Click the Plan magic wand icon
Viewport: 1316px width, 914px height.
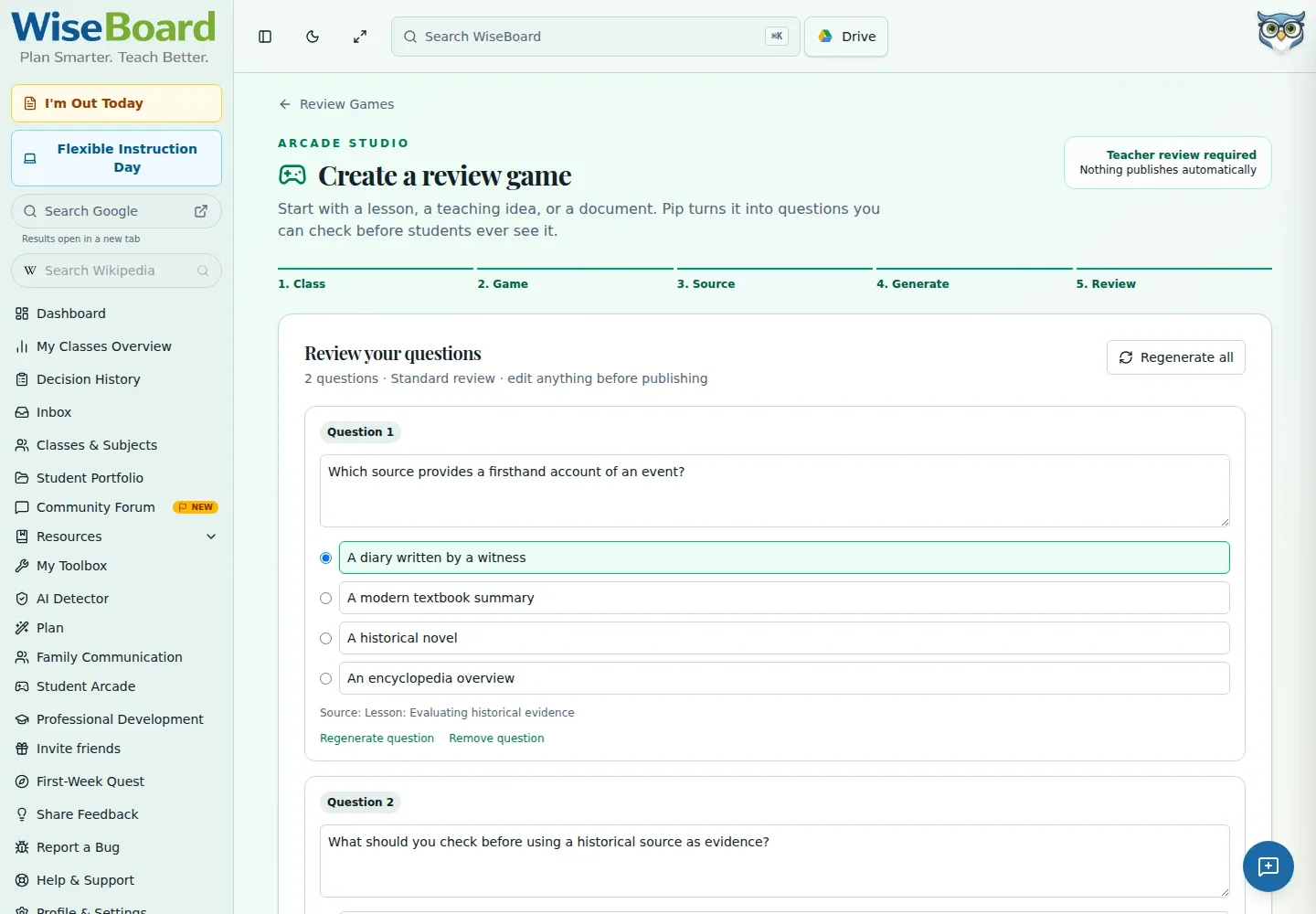(x=22, y=628)
